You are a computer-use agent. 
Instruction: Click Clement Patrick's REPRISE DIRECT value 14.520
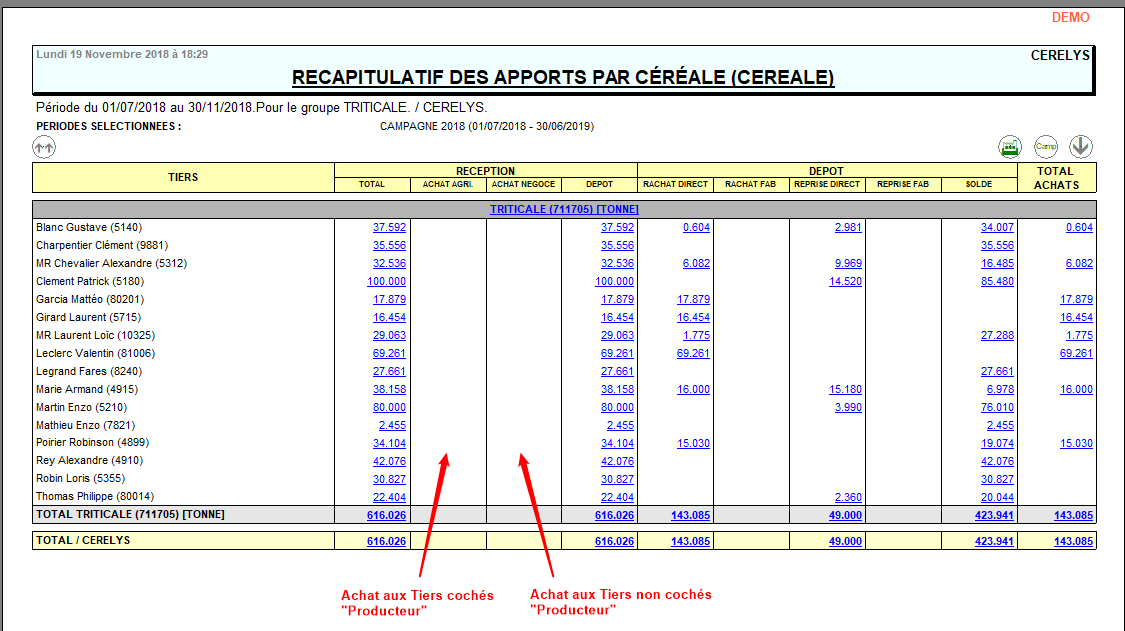(x=845, y=281)
